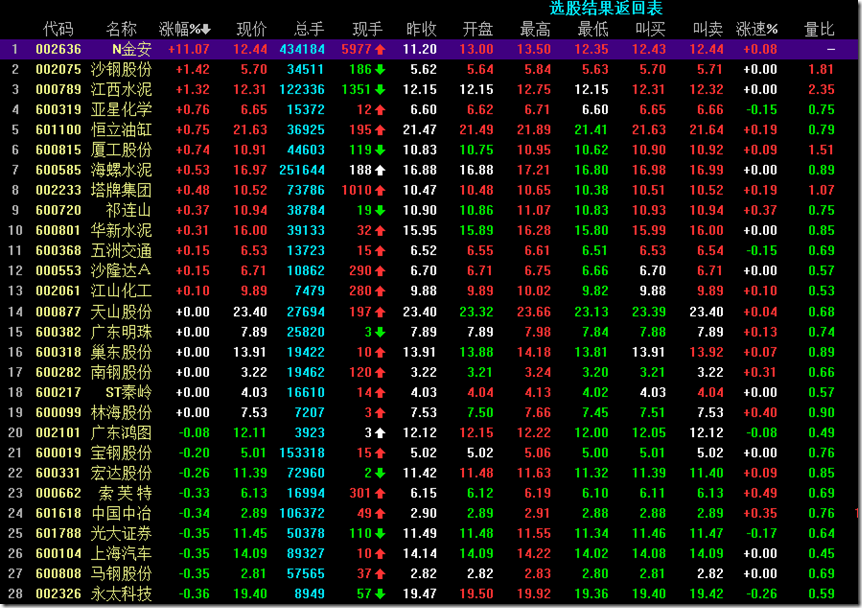Select the 祁连山 stock name
The image size is (862, 608).
tap(129, 211)
